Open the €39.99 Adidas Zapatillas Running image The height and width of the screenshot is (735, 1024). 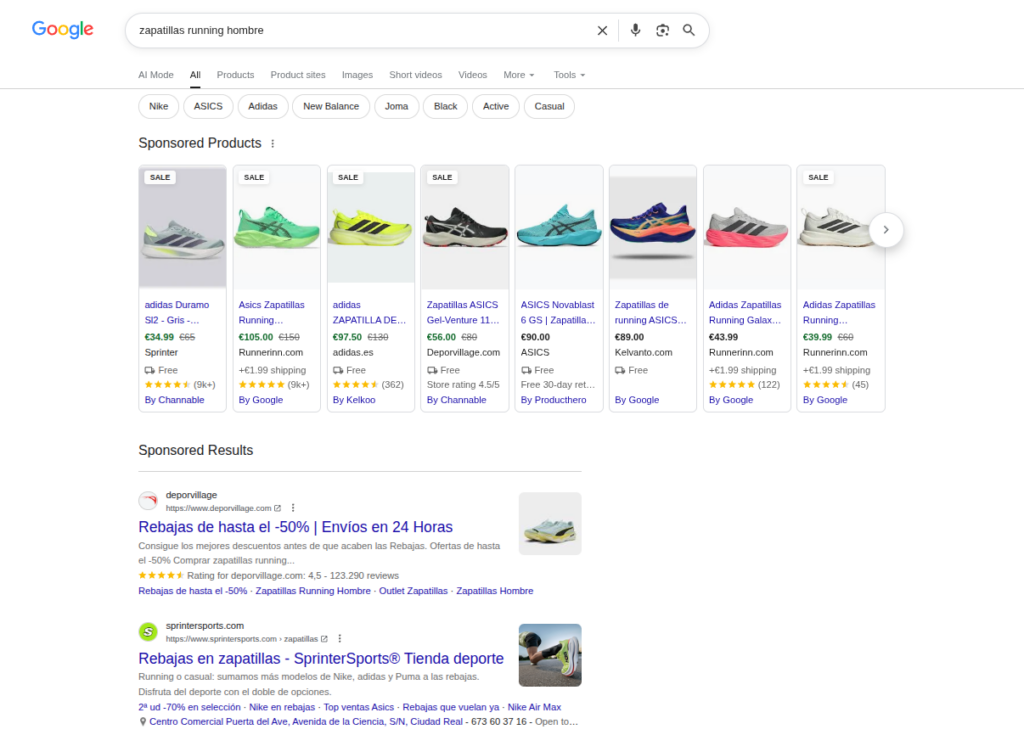(x=840, y=227)
